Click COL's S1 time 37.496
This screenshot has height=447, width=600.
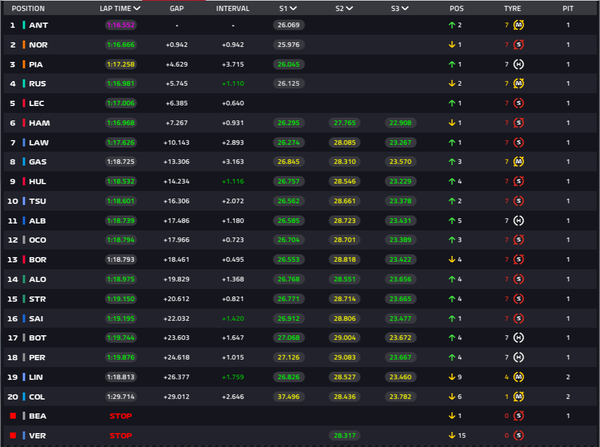(x=289, y=396)
